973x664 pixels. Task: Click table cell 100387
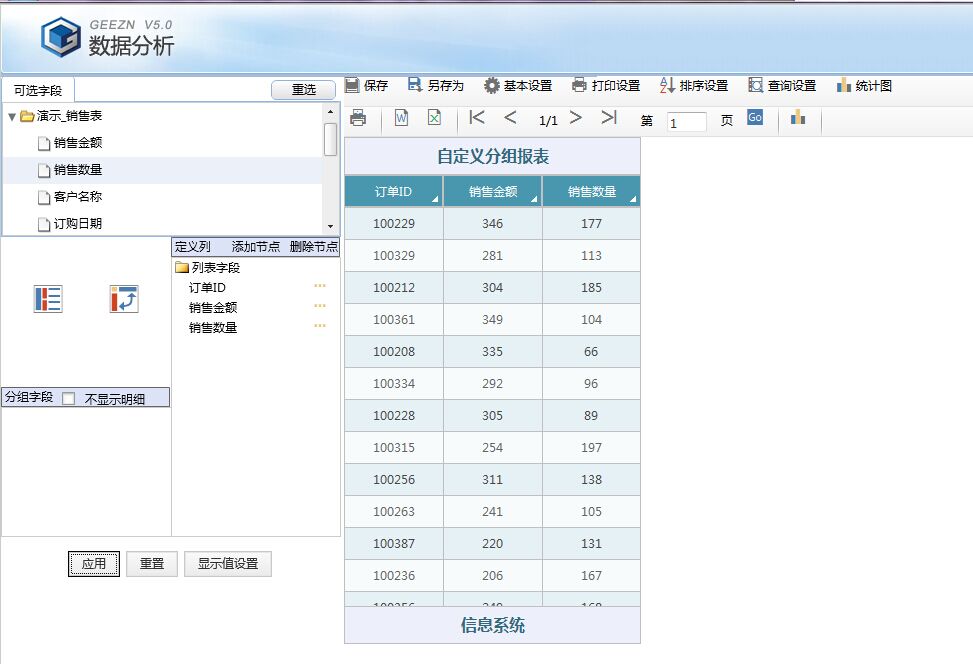(x=394, y=544)
